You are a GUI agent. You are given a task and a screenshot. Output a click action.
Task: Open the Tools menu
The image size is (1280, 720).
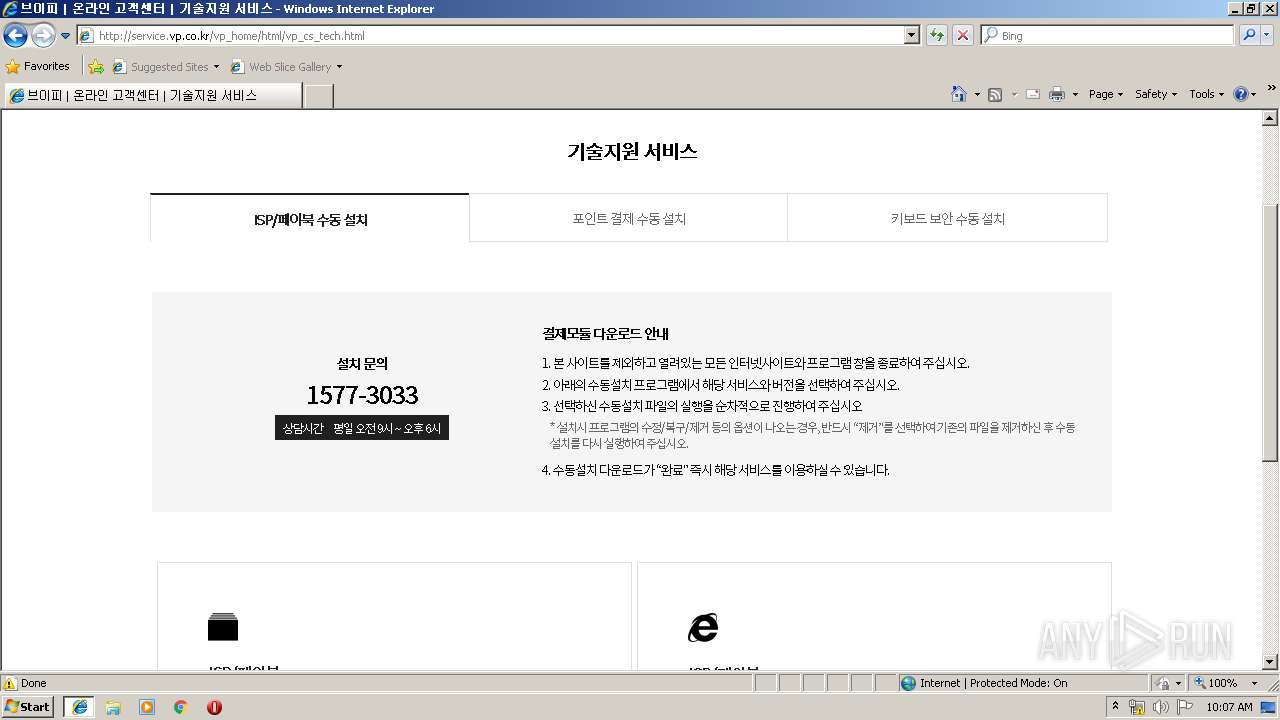1206,94
